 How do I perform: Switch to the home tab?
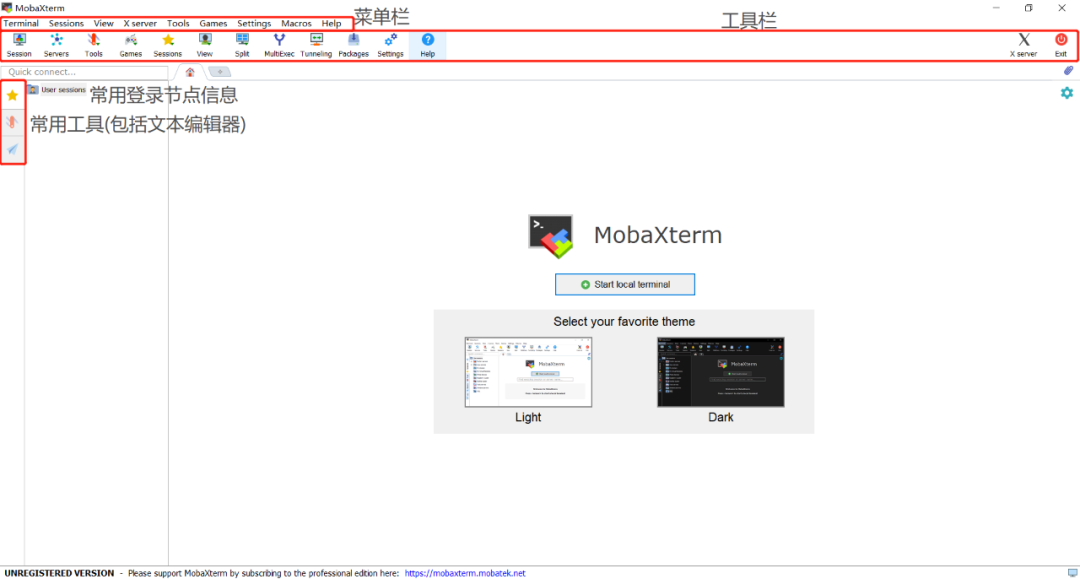click(x=189, y=72)
